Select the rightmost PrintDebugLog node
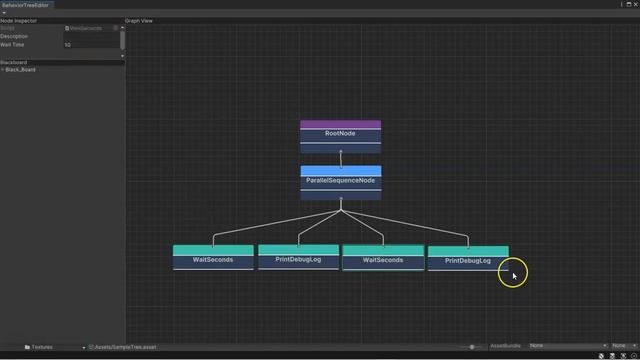 [468, 258]
